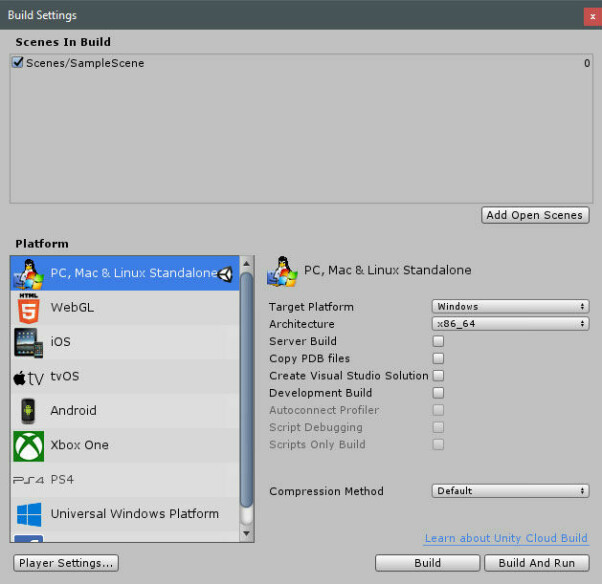Select the Universal Windows Platform row

[125, 514]
